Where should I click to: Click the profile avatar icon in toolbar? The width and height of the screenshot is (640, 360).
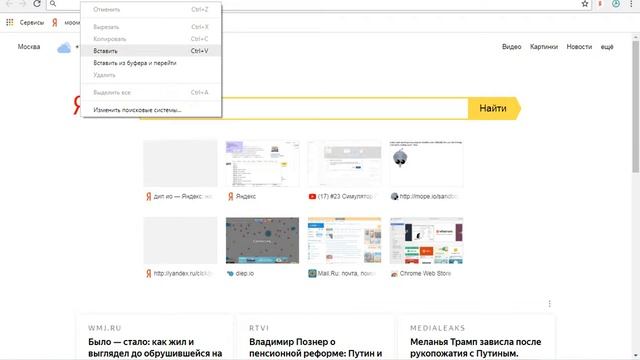(x=616, y=4)
